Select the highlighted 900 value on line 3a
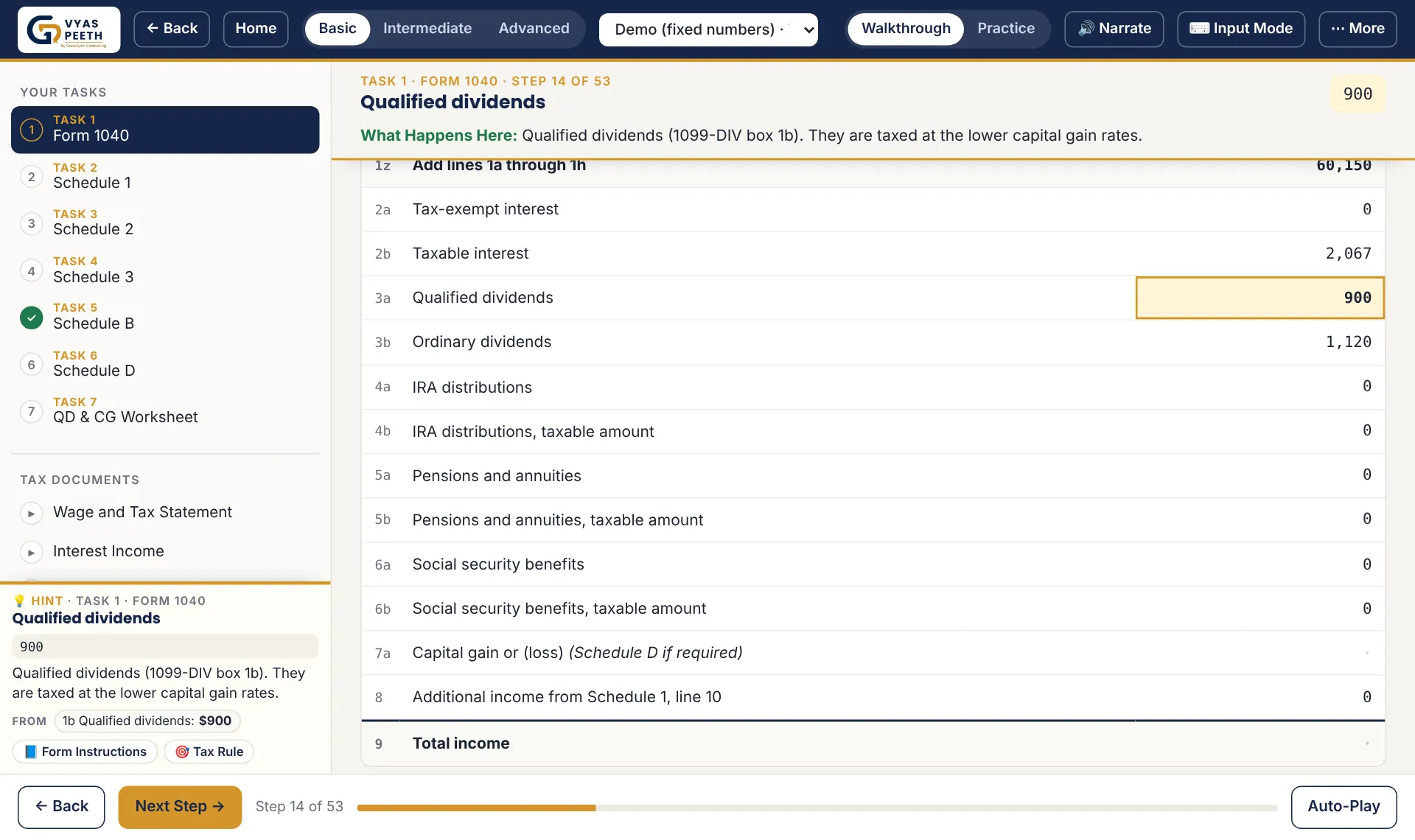Image resolution: width=1415 pixels, height=840 pixels. pyautogui.click(x=1259, y=298)
